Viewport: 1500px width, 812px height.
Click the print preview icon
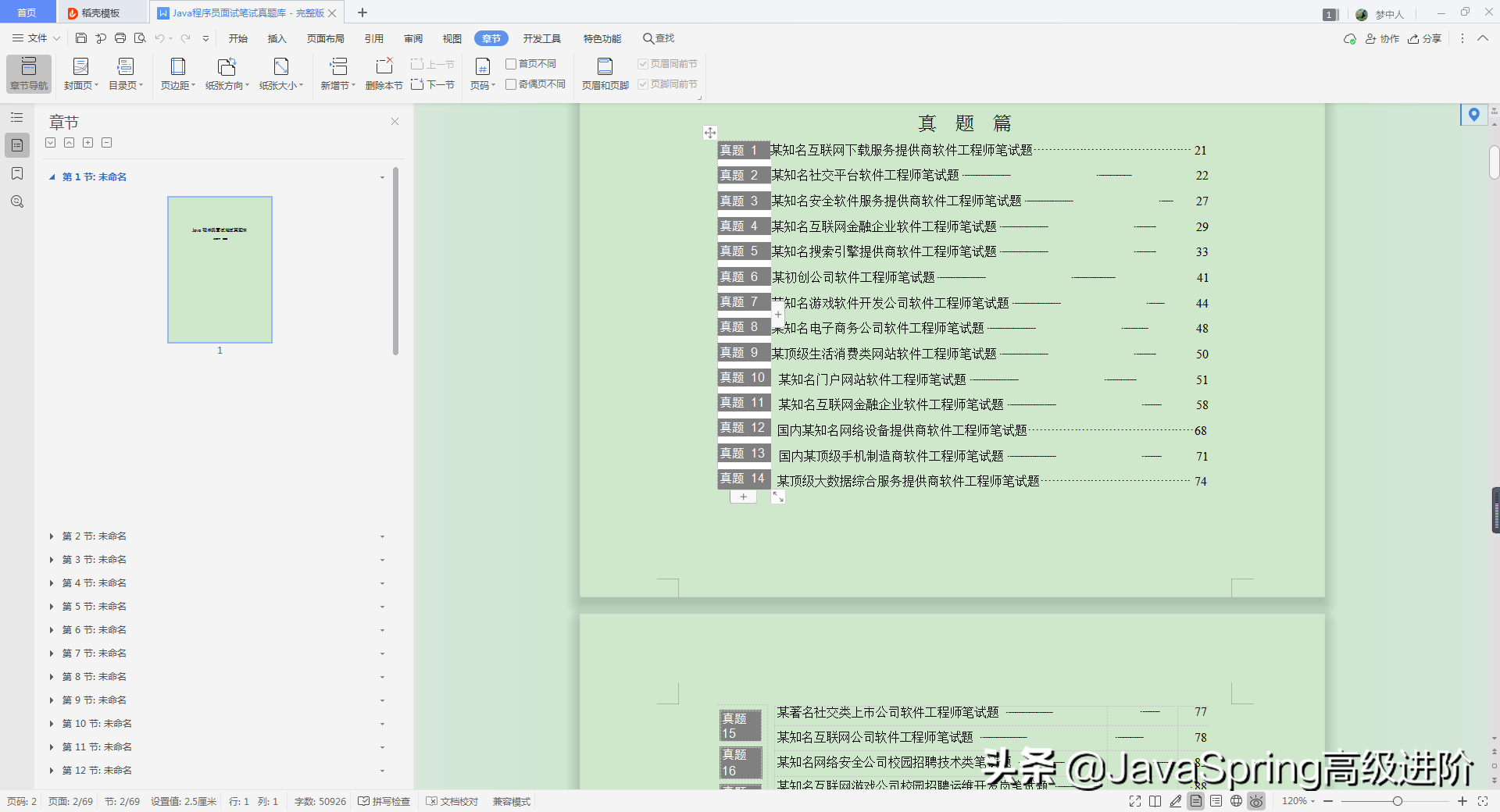pyautogui.click(x=140, y=38)
